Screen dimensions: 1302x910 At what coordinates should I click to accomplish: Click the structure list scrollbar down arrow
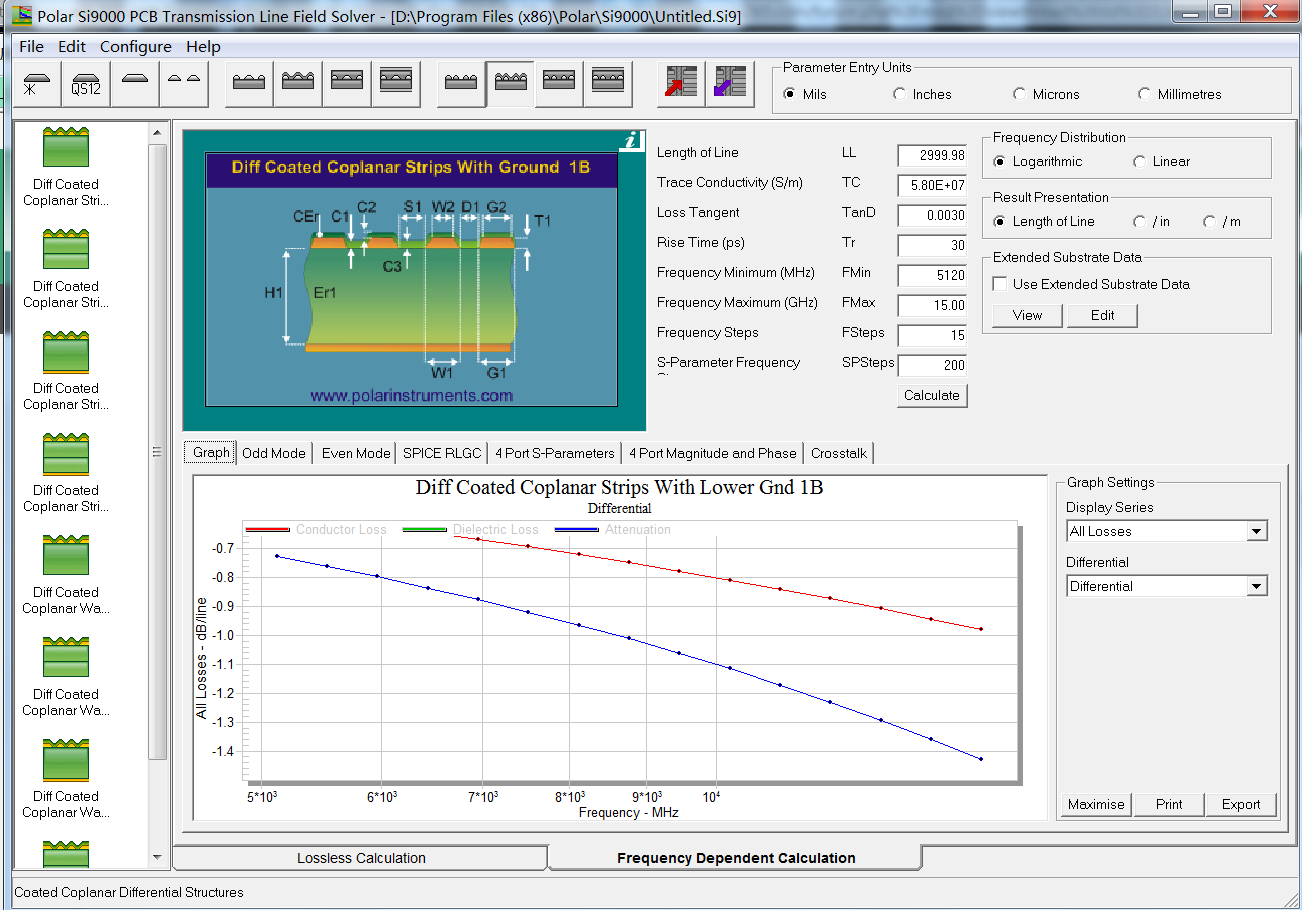[x=157, y=857]
